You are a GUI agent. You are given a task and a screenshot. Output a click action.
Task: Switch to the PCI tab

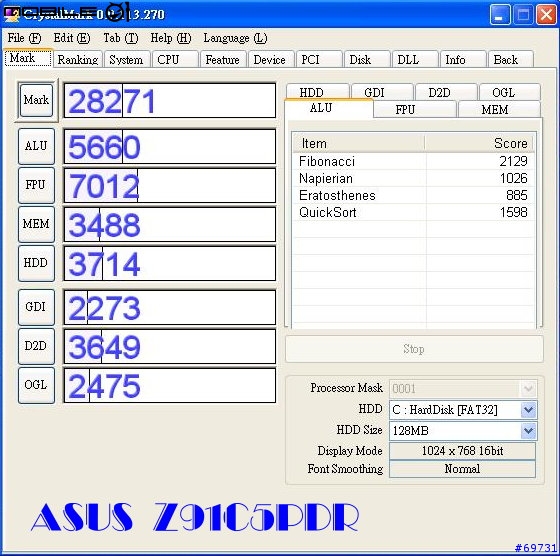click(319, 59)
